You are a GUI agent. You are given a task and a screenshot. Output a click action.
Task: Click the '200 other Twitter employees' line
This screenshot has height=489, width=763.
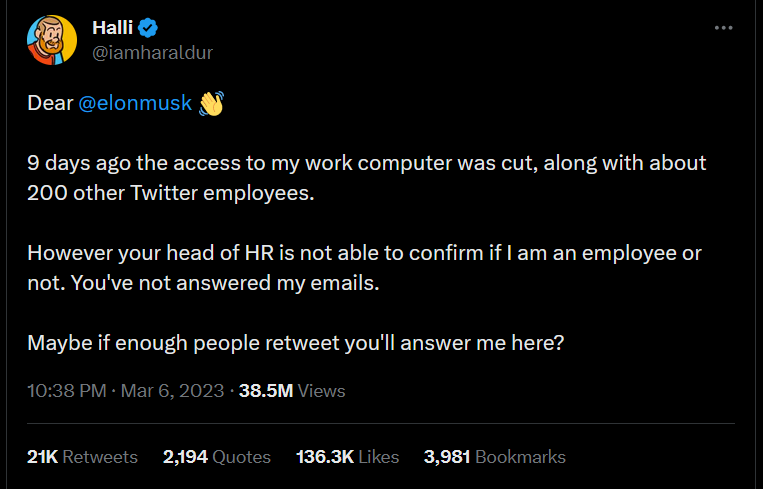(171, 193)
